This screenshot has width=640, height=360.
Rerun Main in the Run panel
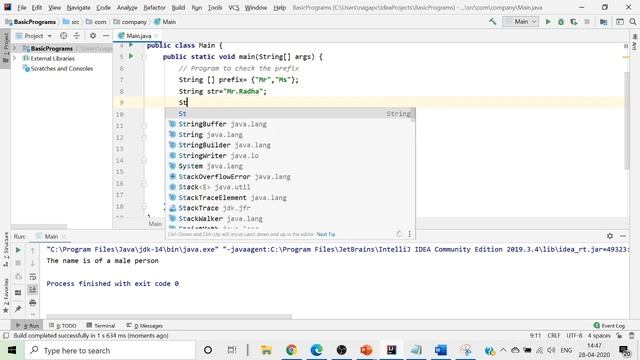(x=18, y=250)
